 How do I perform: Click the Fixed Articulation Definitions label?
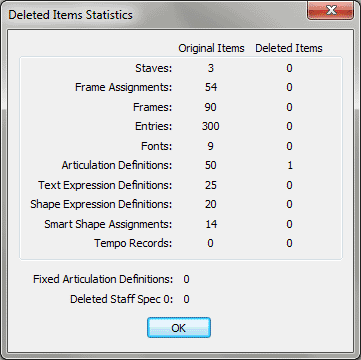click(103, 279)
